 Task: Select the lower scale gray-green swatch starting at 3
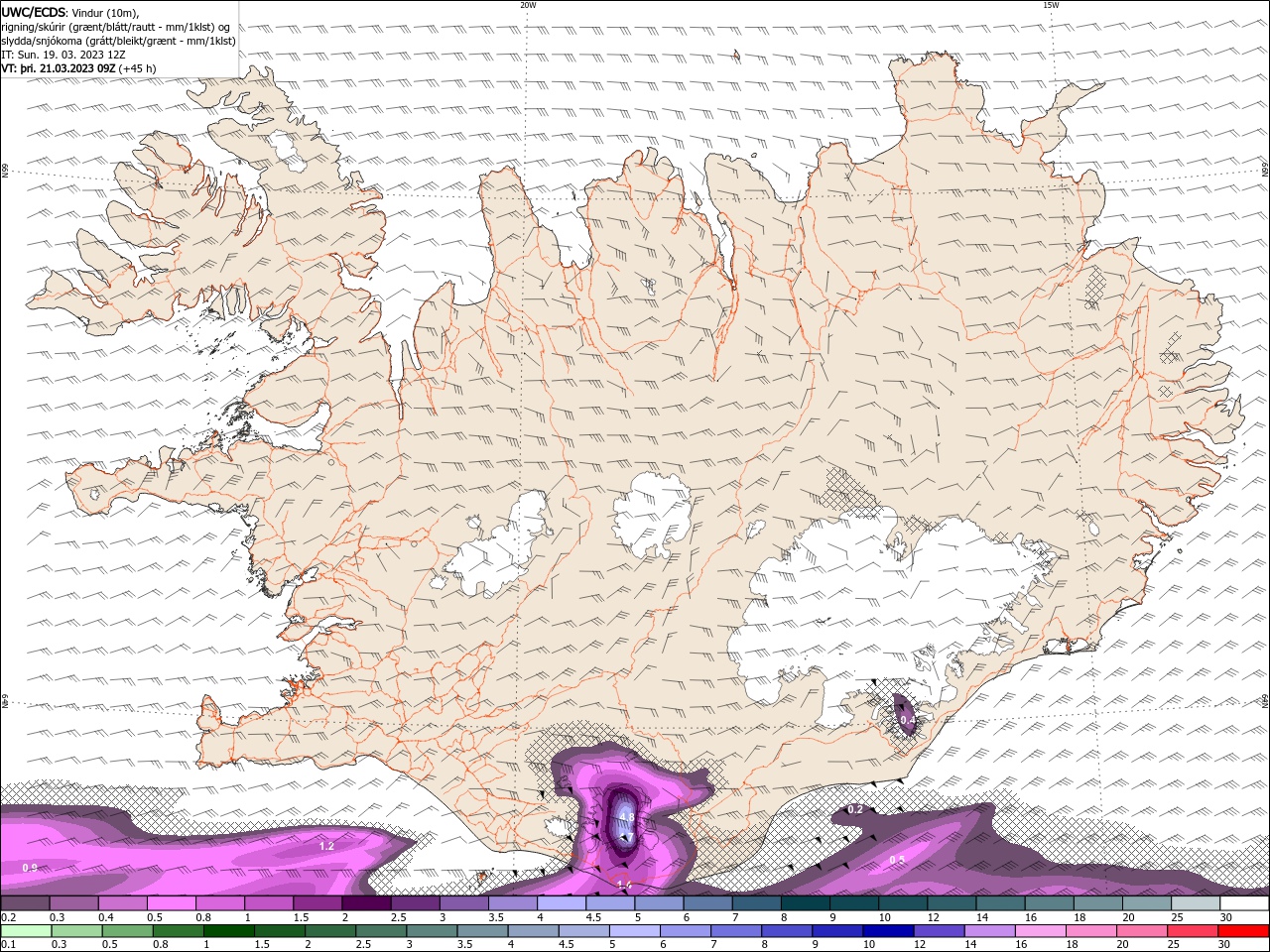point(433,931)
